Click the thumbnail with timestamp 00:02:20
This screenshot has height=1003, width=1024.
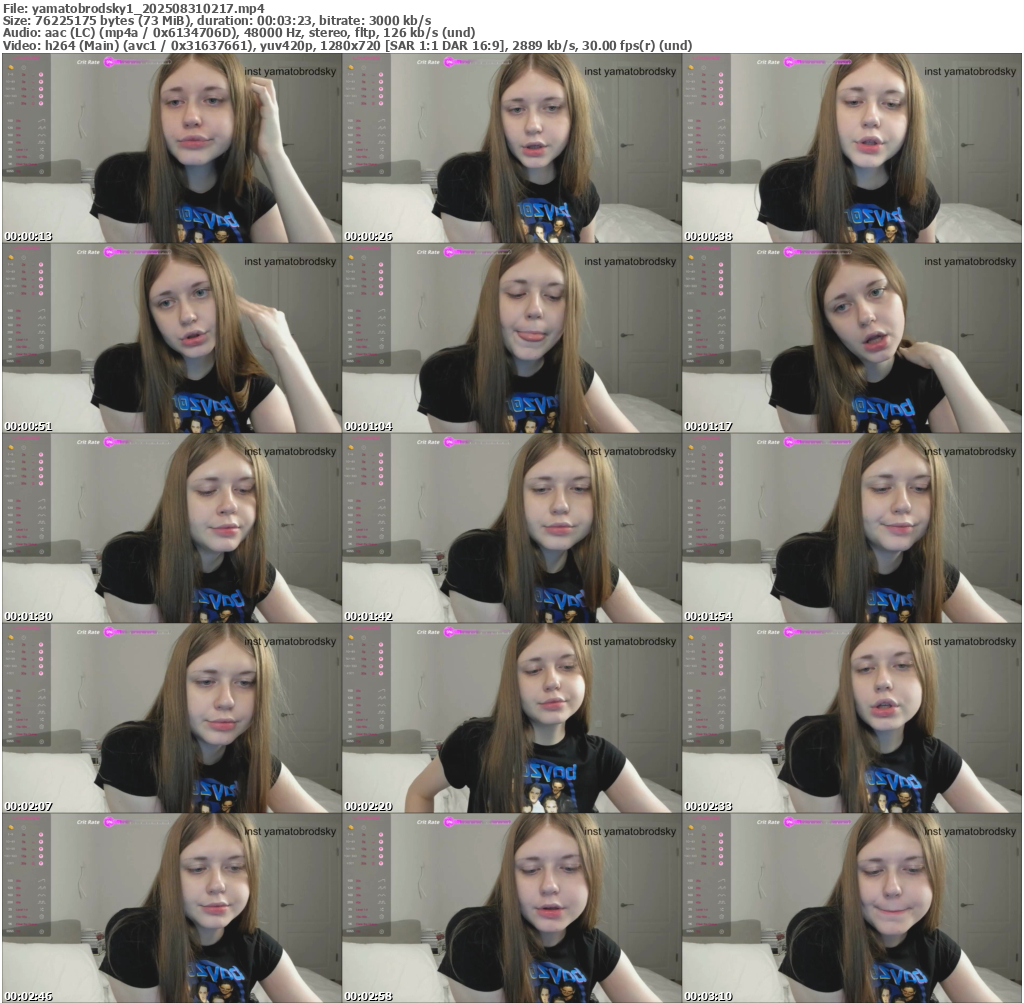pos(511,718)
